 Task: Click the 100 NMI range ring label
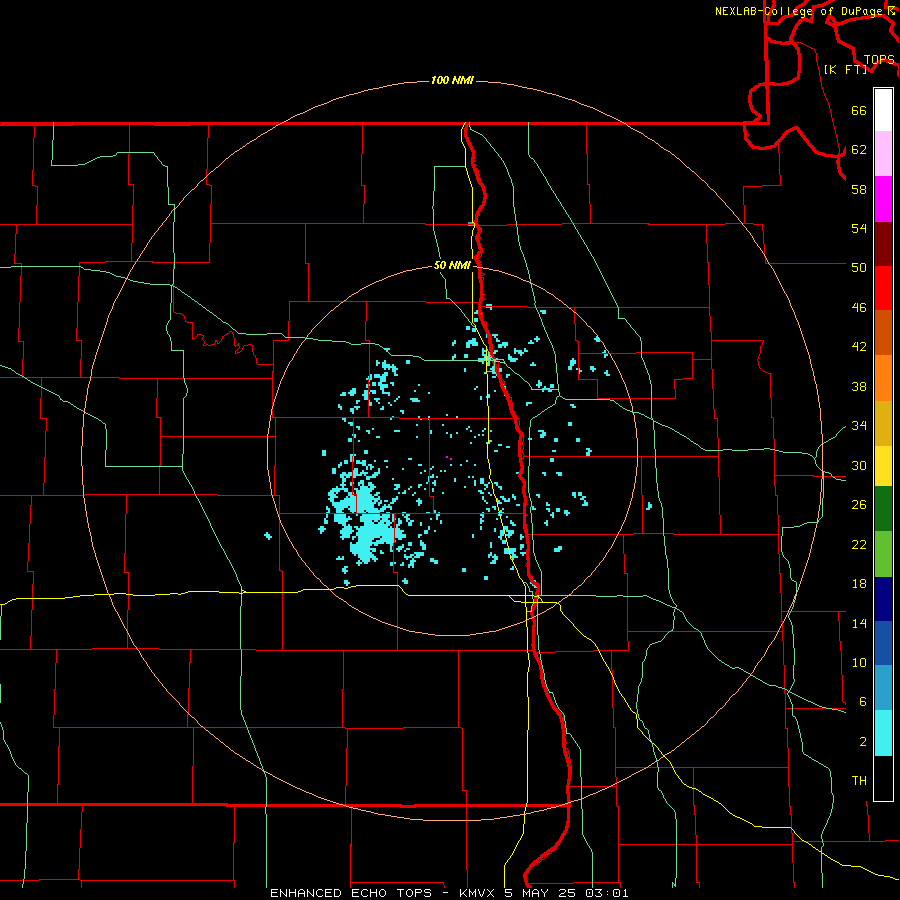452,80
